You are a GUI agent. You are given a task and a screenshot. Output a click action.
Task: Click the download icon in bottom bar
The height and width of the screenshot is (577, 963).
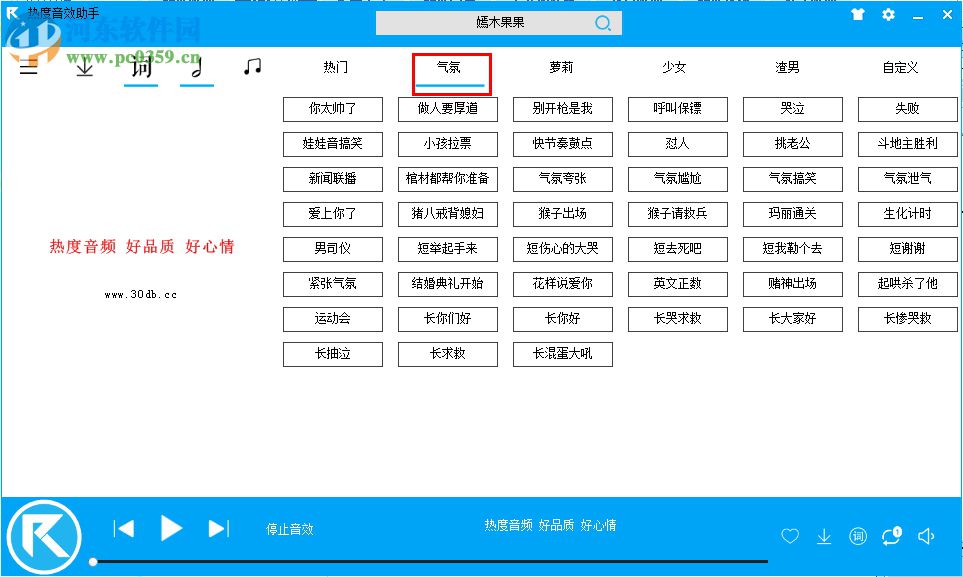[x=824, y=537]
